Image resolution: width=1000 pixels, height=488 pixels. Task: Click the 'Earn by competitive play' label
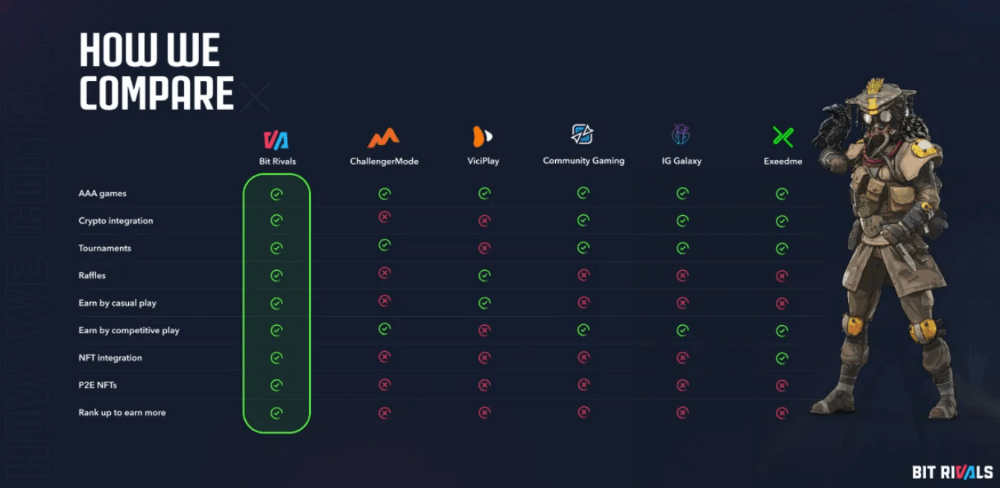click(x=129, y=330)
